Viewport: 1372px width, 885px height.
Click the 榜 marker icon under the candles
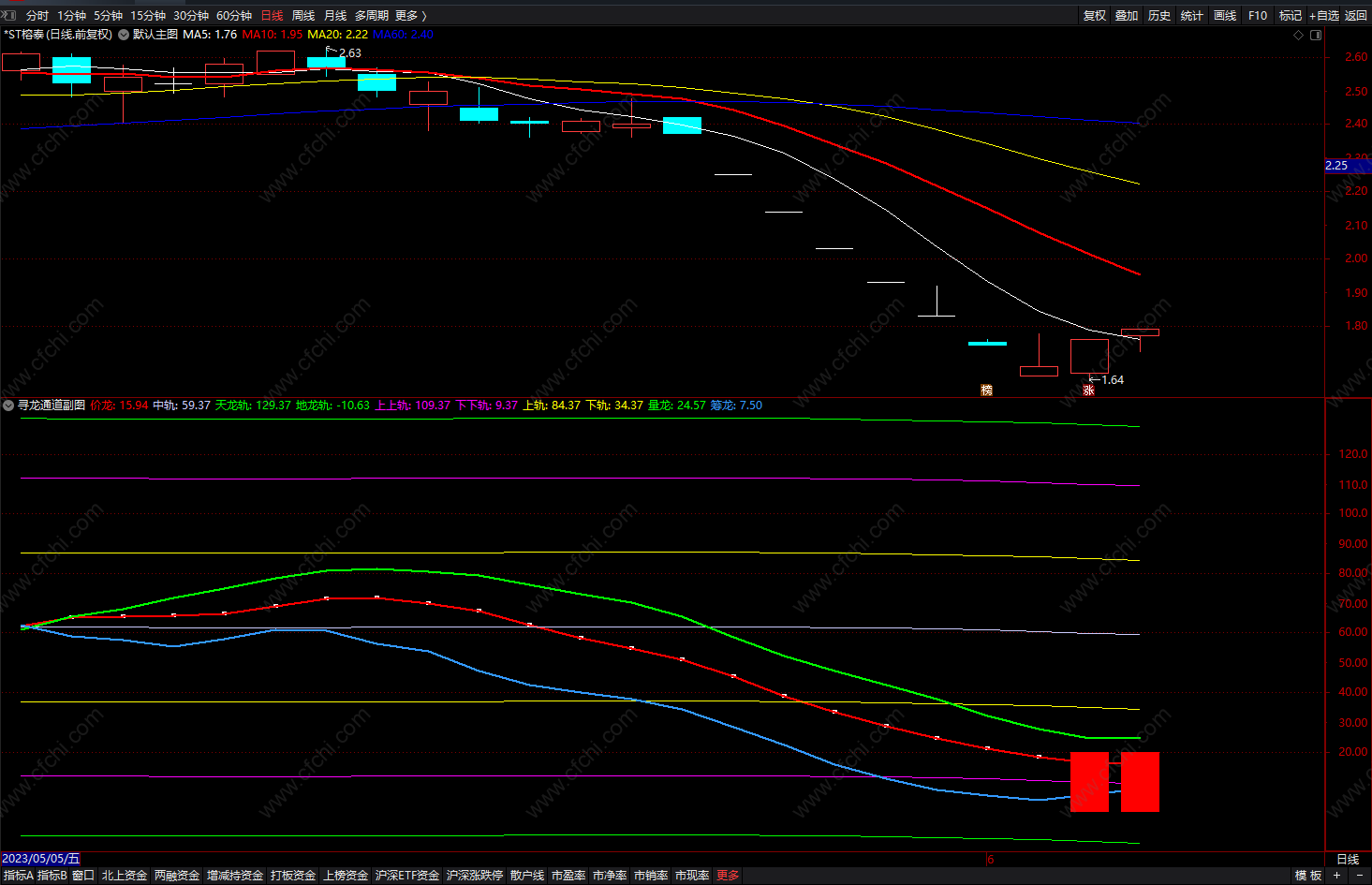point(986,391)
